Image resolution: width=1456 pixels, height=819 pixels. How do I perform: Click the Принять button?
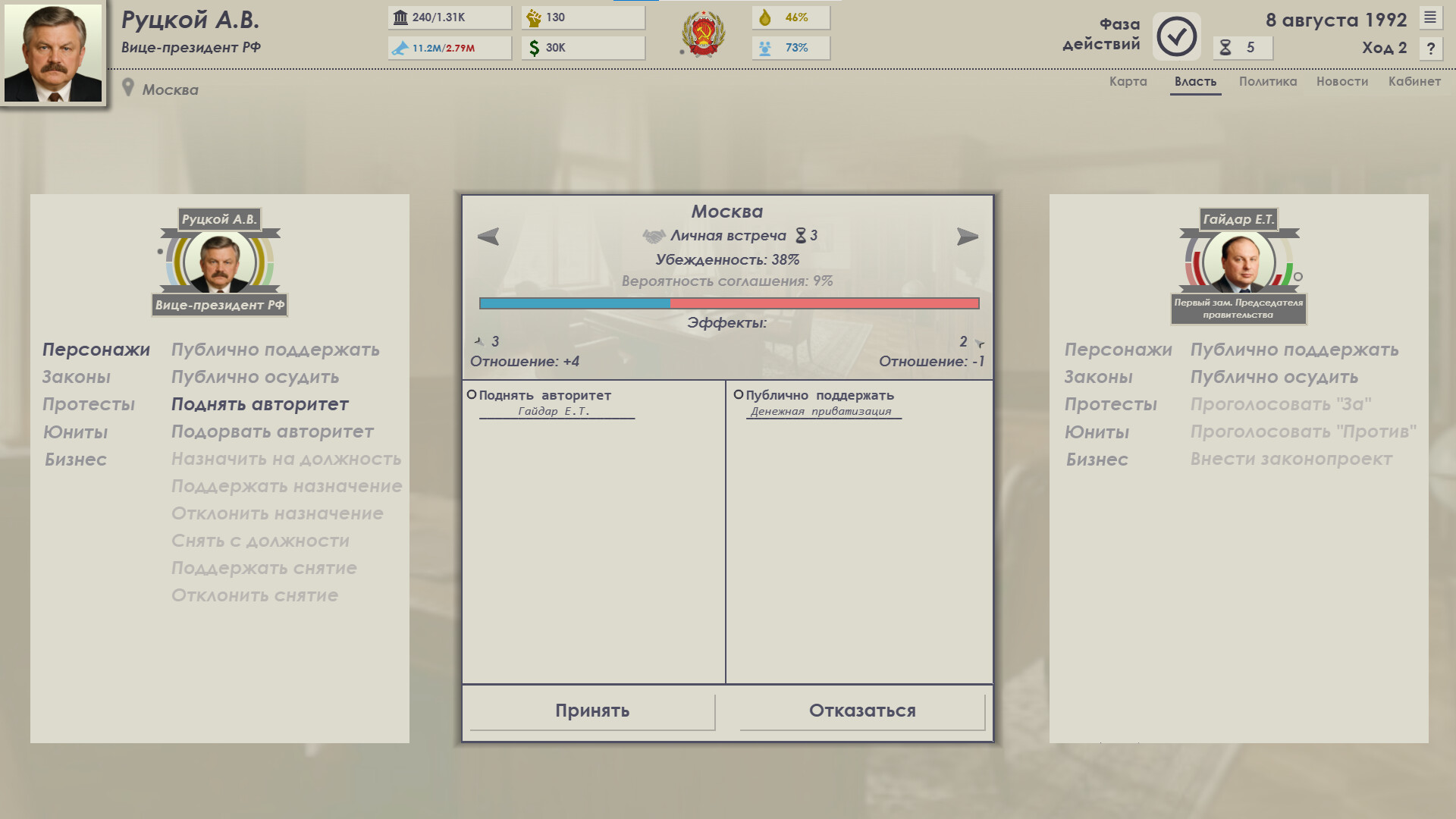(x=592, y=711)
